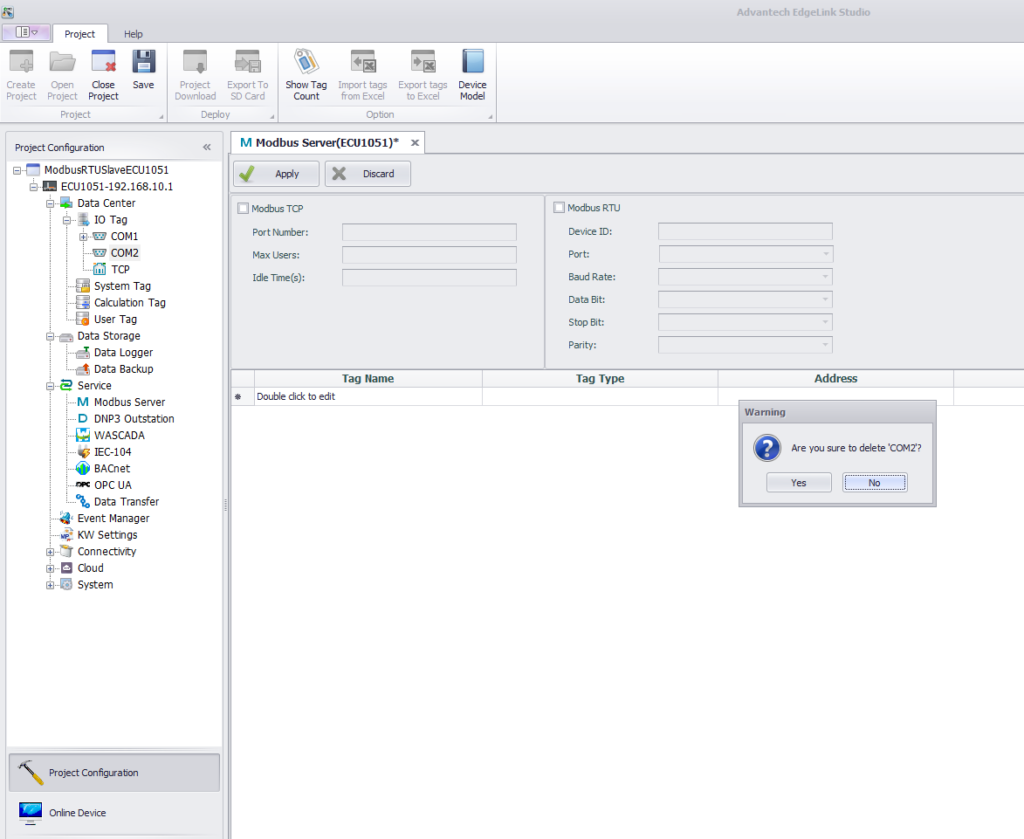Click the quick access menu icon left of the Project tab
The height and width of the screenshot is (839, 1024).
[26, 32]
